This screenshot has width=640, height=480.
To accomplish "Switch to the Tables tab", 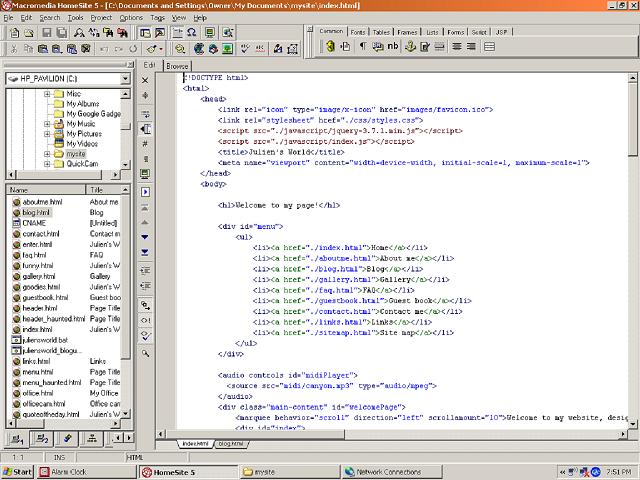I will coord(381,31).
